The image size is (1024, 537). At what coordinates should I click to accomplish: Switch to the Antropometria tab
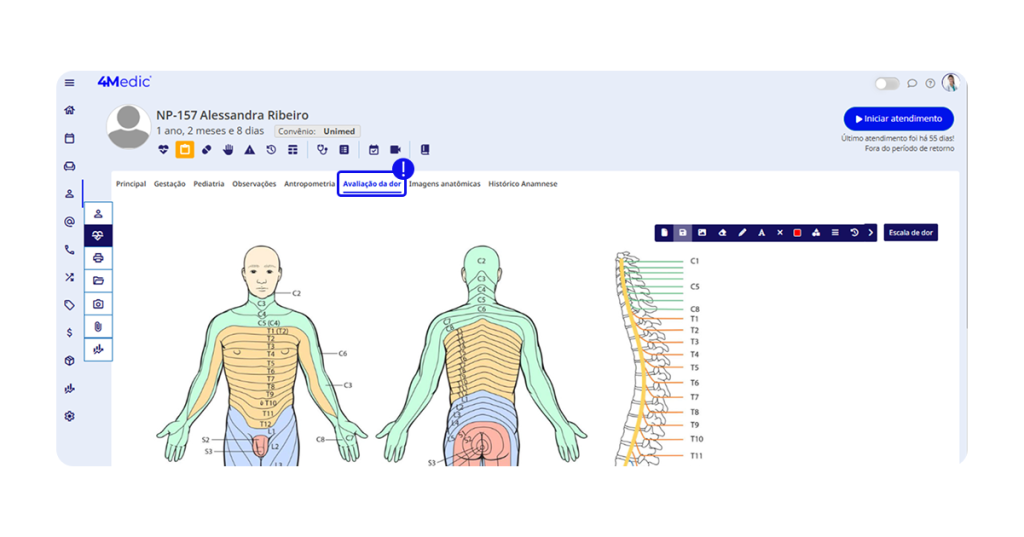tap(309, 184)
